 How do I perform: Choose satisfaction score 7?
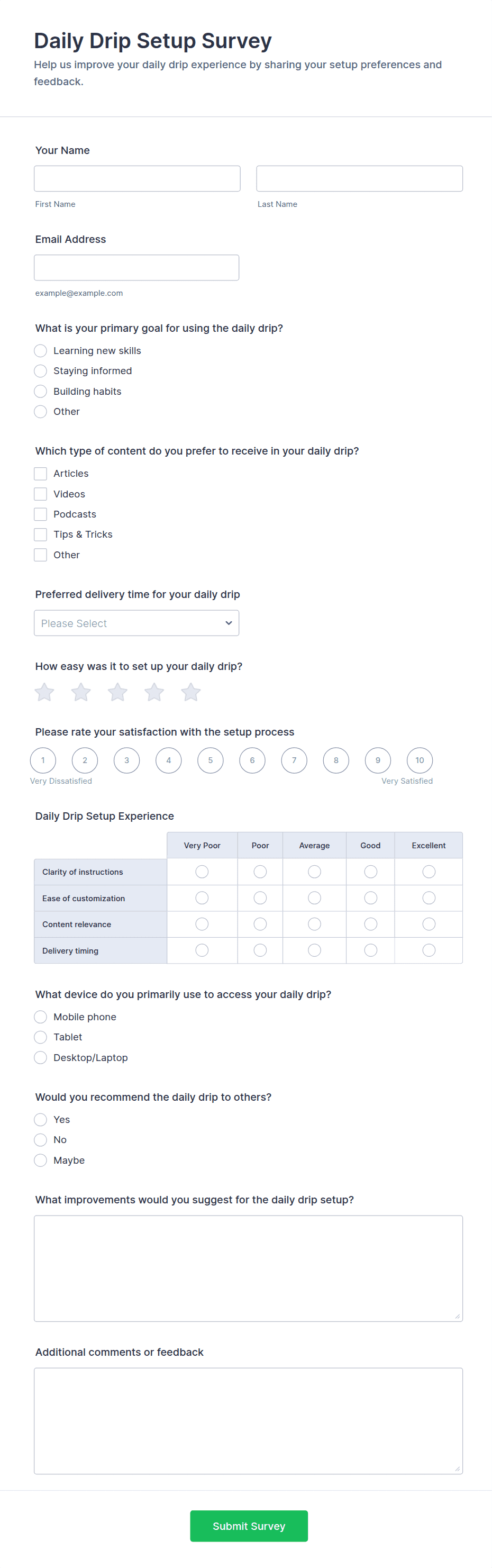point(294,760)
